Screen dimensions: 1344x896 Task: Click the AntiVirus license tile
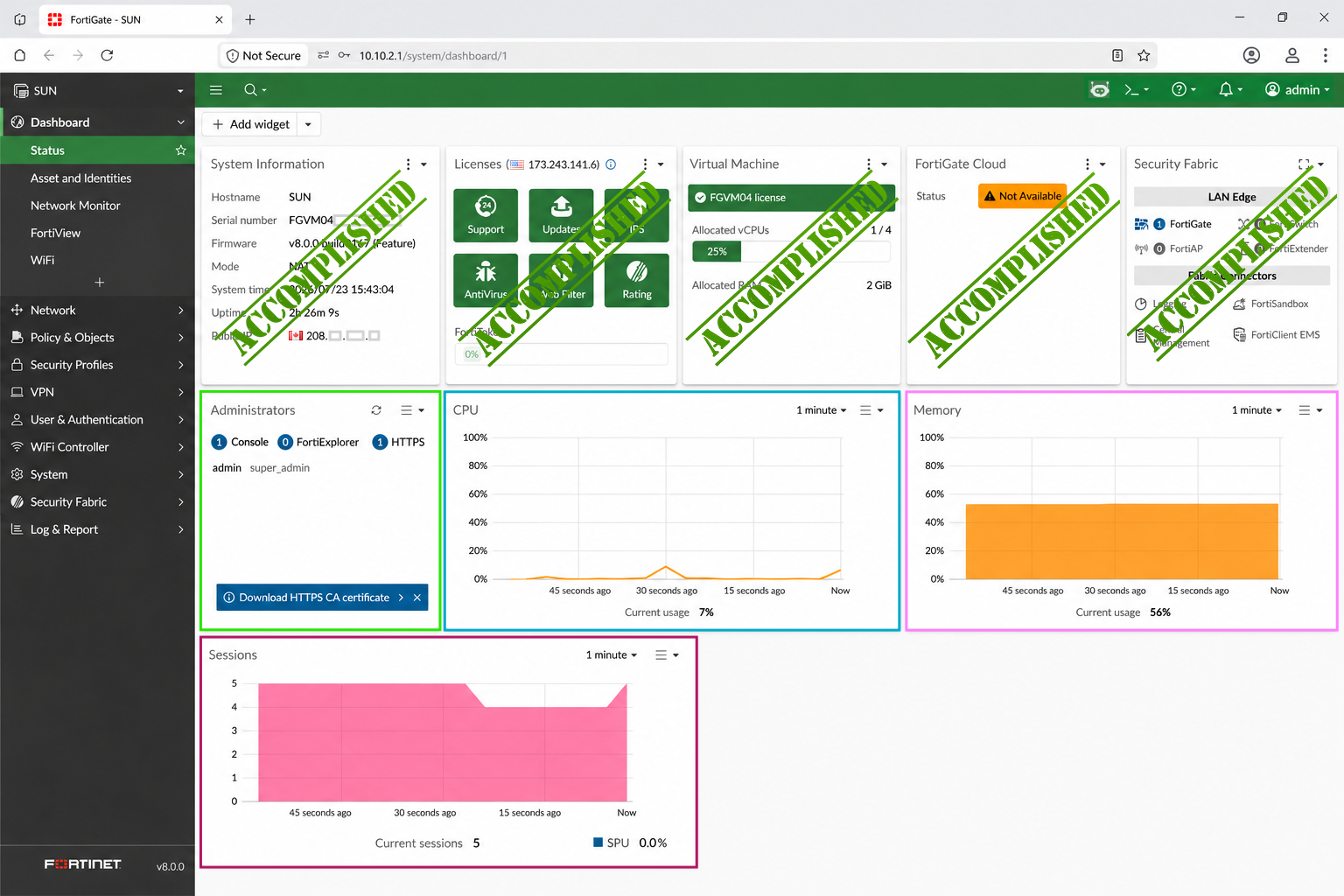[x=486, y=281]
